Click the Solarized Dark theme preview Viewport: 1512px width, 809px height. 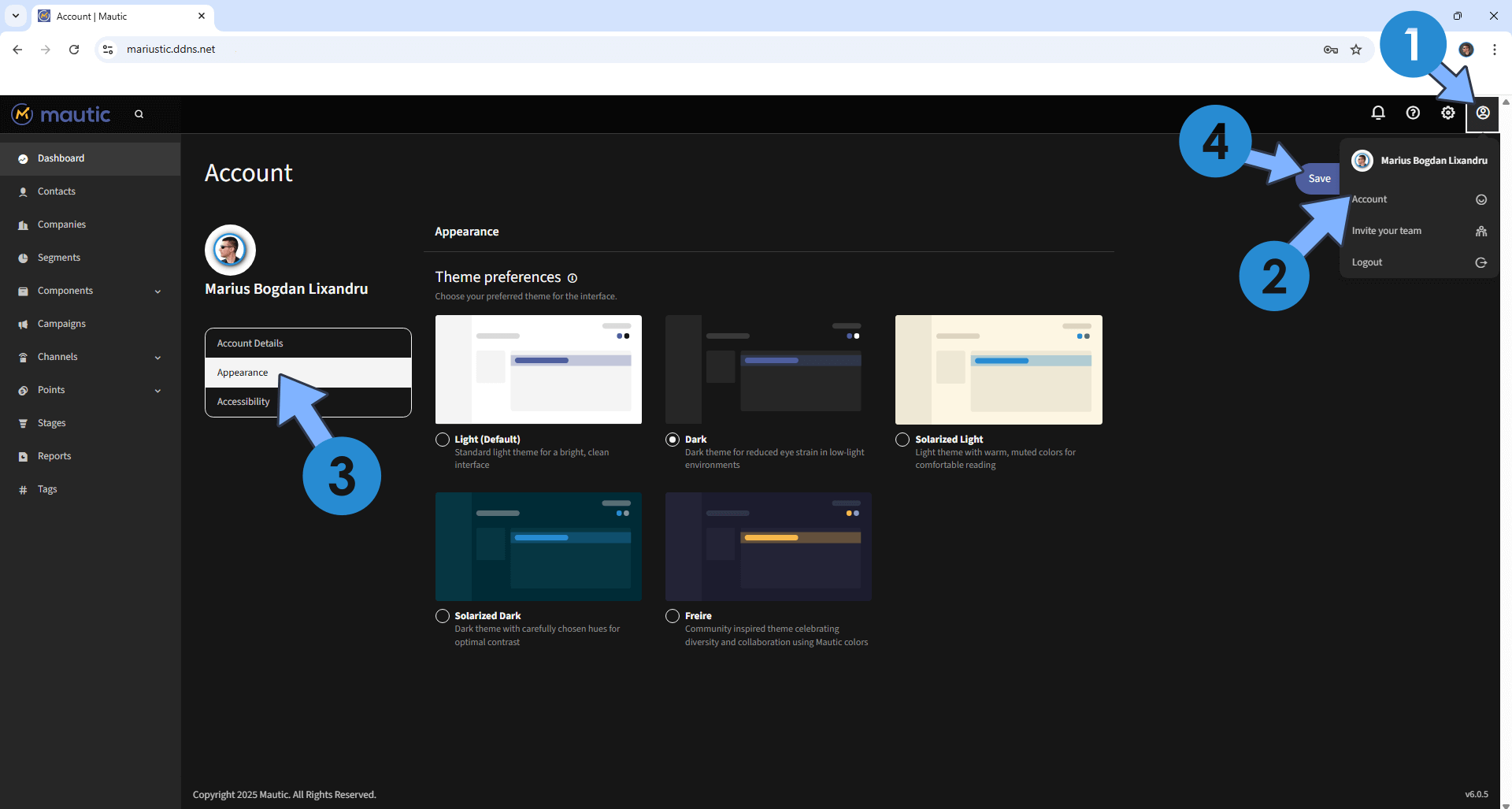click(x=538, y=547)
